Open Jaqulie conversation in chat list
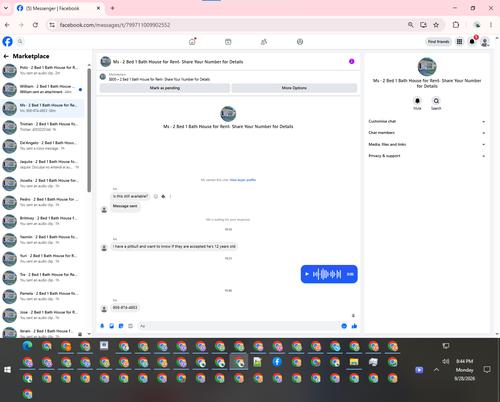 pyautogui.click(x=43, y=164)
